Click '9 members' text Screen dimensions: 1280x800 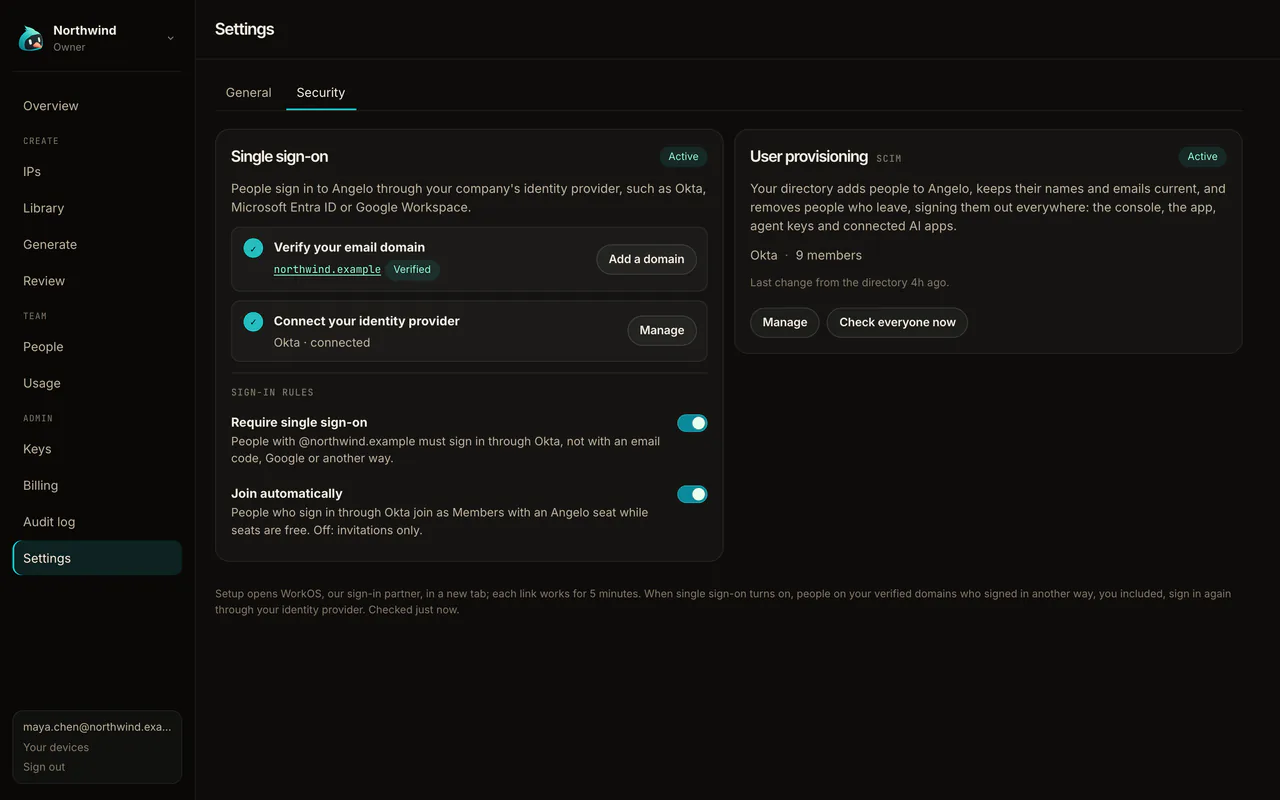[829, 255]
